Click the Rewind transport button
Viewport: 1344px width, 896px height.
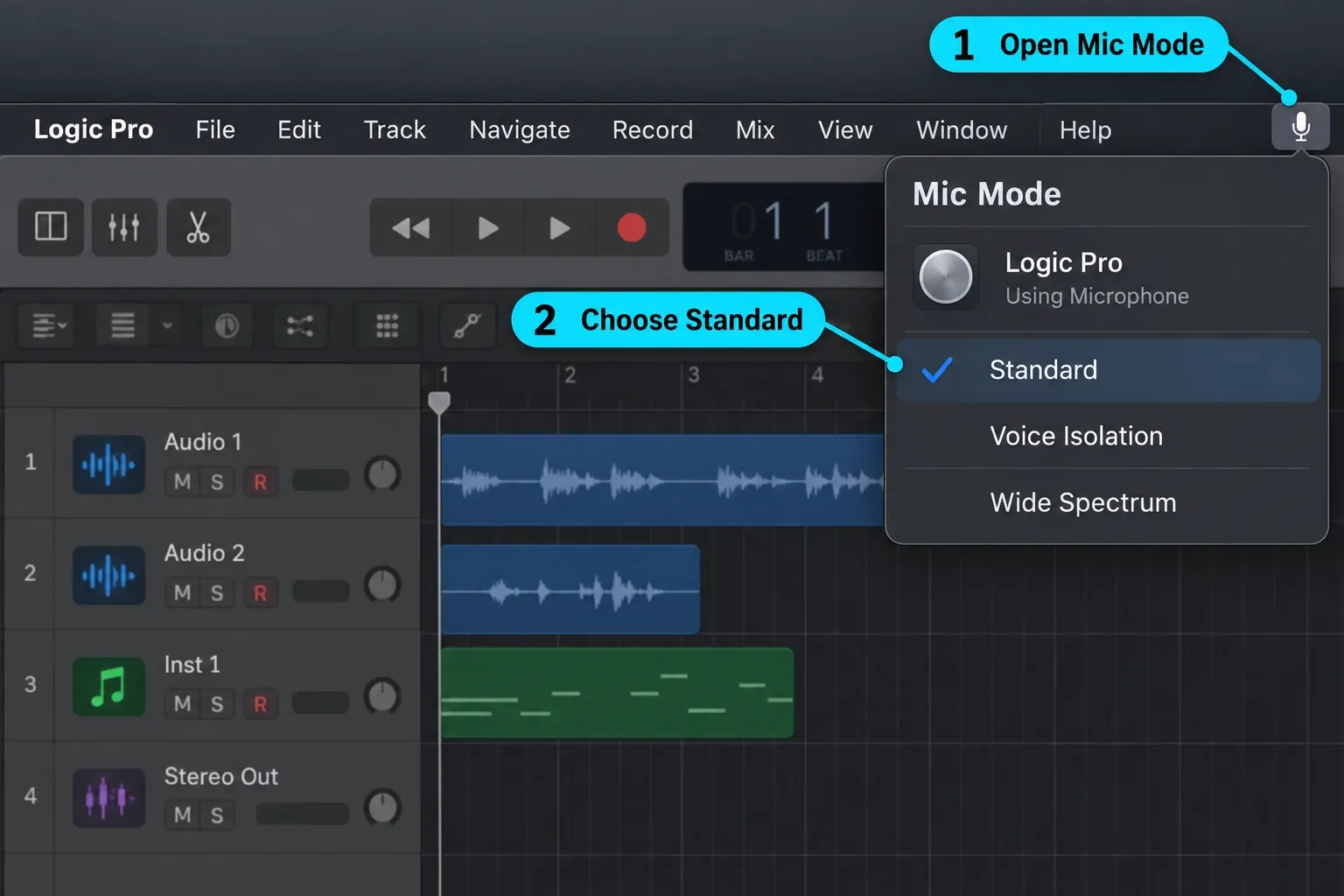pos(411,227)
